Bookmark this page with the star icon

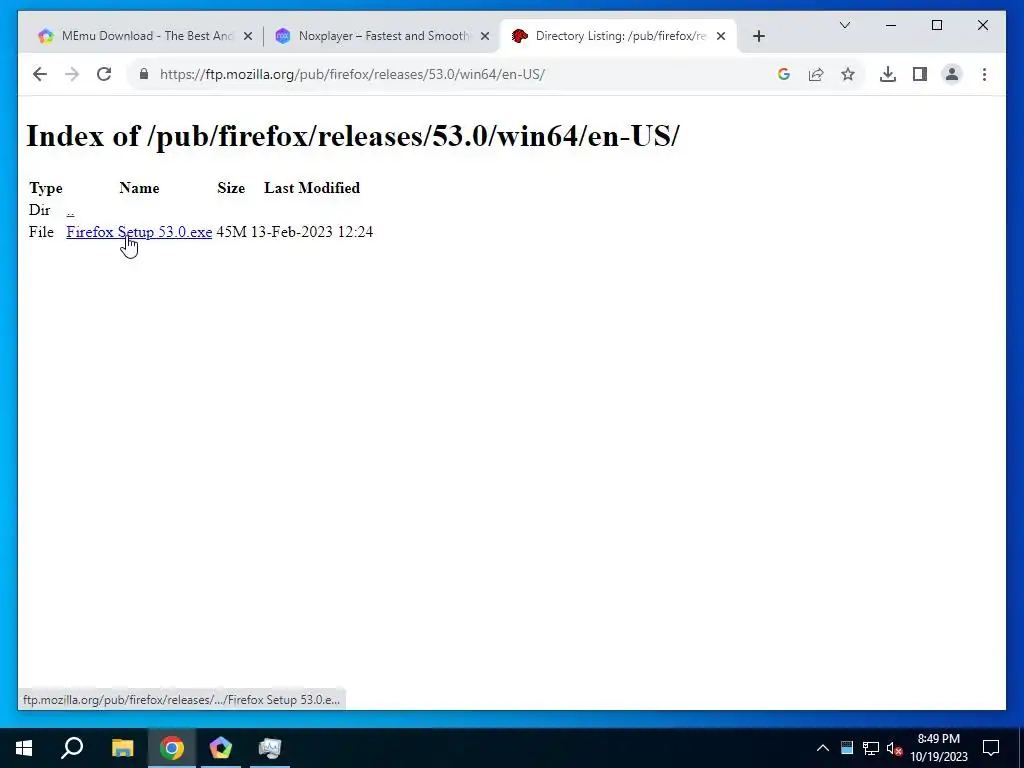pyautogui.click(x=848, y=74)
